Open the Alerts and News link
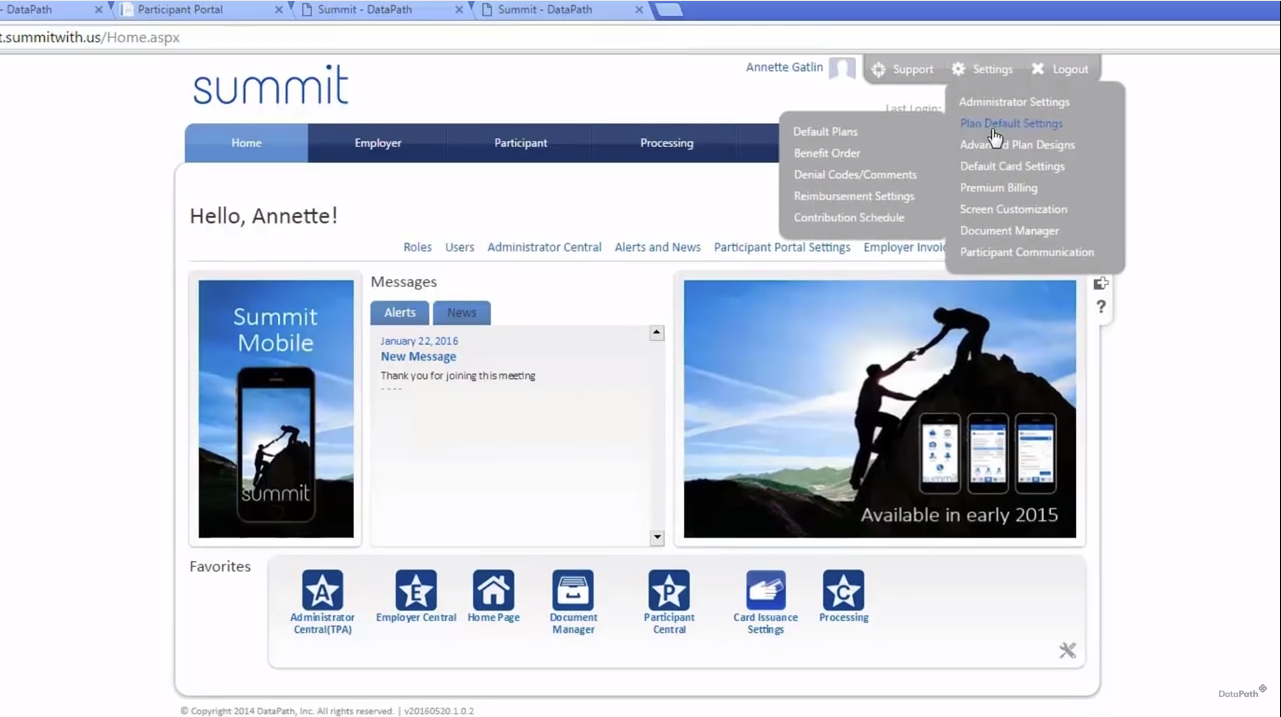 coord(658,248)
